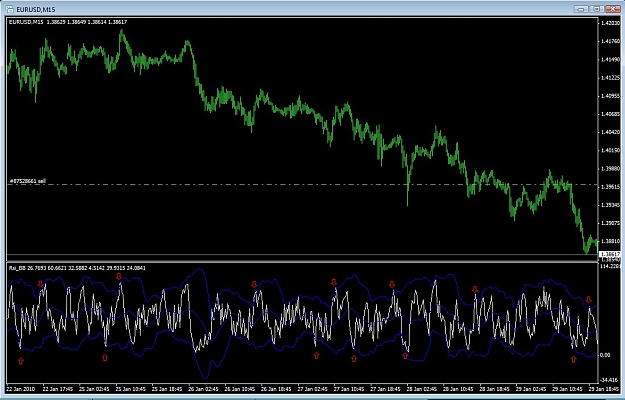
Task: Click the 25 Jan 02:45 time label
Action: (x=94, y=389)
